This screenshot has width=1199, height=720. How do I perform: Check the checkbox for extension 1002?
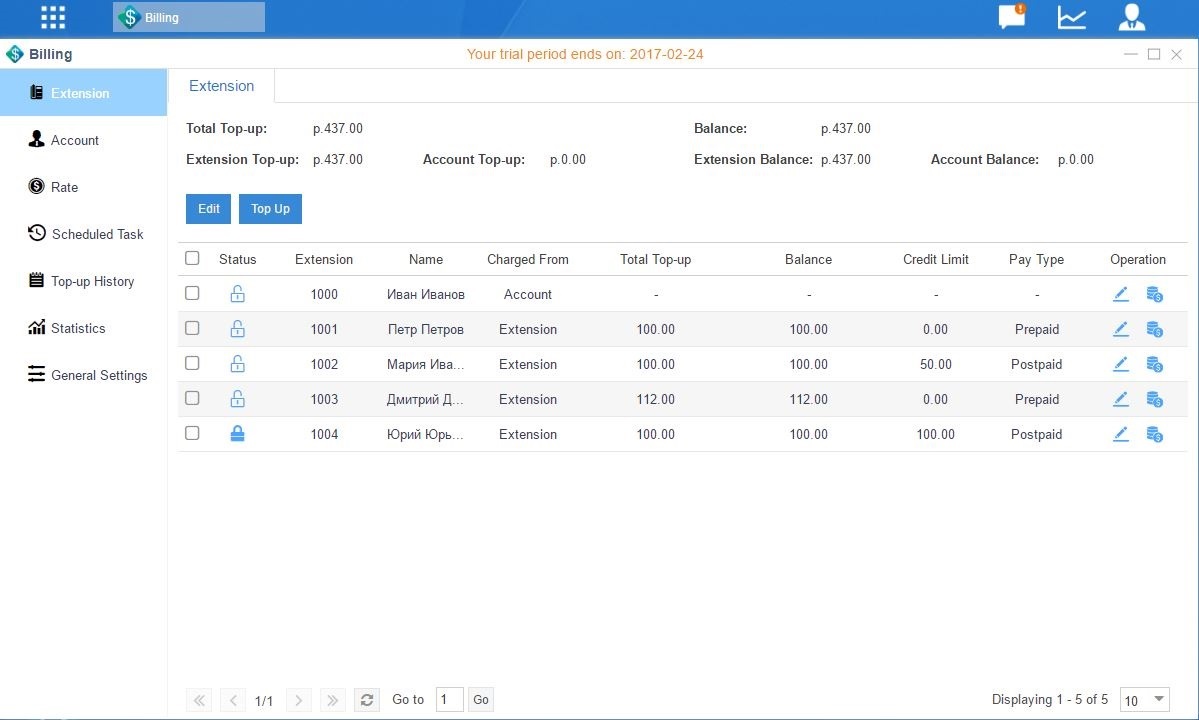tap(192, 363)
